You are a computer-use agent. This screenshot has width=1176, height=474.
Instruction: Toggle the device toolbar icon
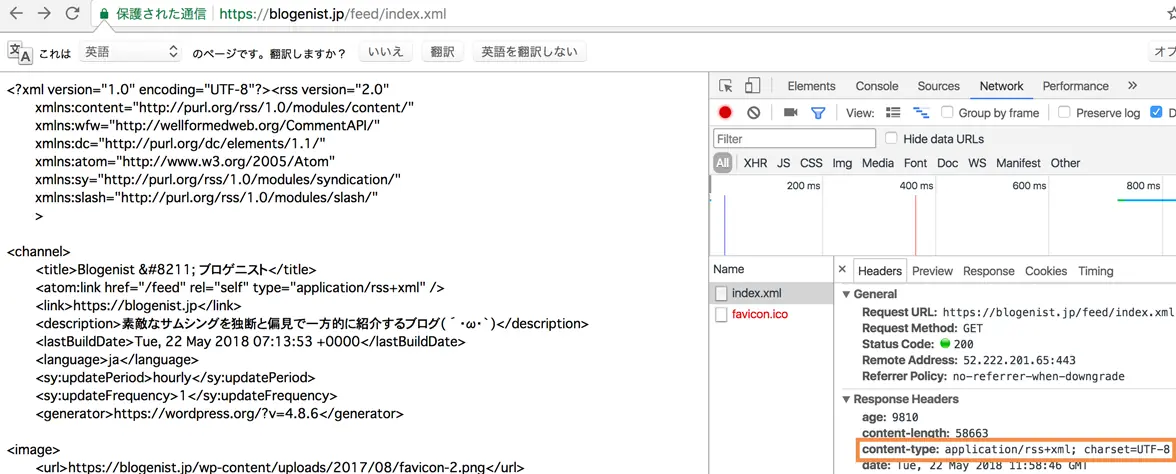tap(753, 86)
